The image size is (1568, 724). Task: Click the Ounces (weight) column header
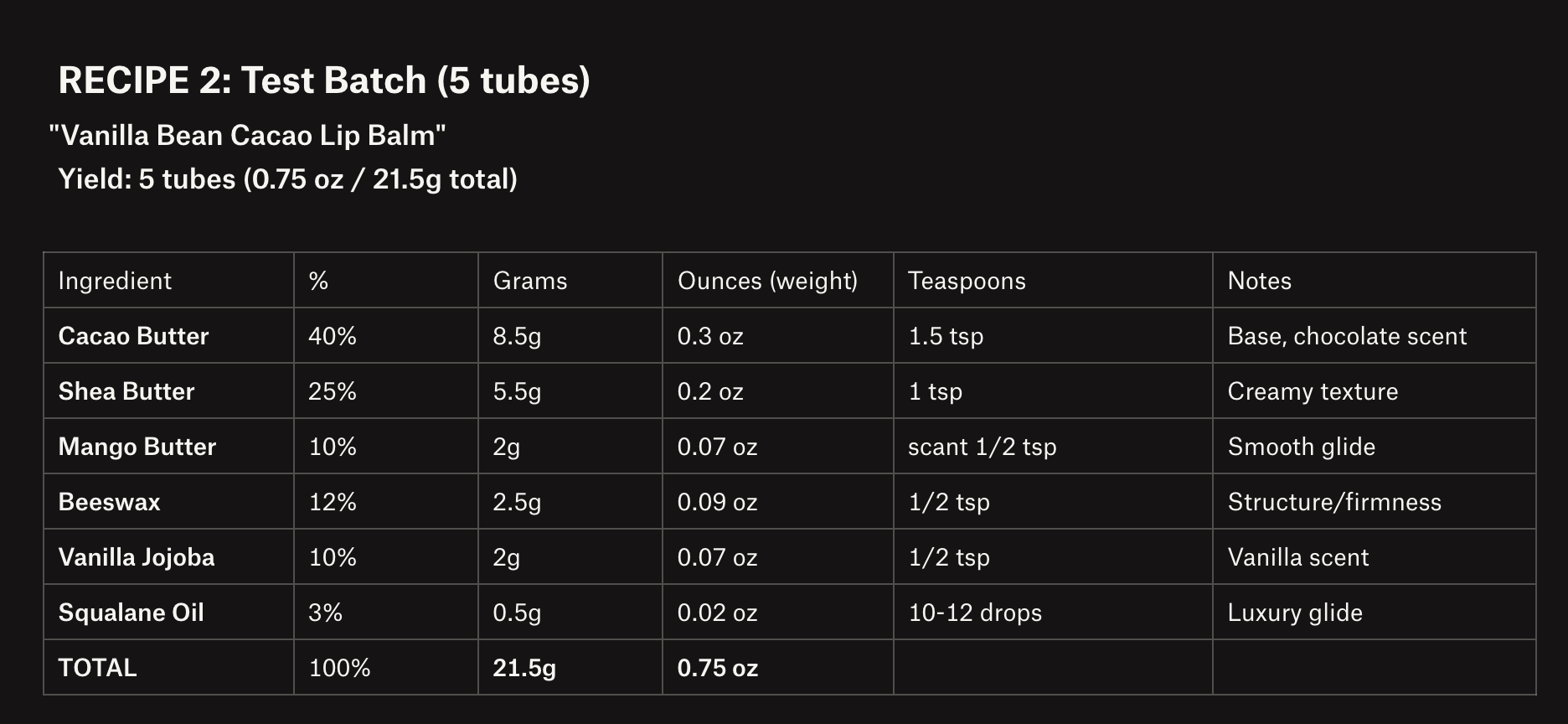(x=767, y=281)
